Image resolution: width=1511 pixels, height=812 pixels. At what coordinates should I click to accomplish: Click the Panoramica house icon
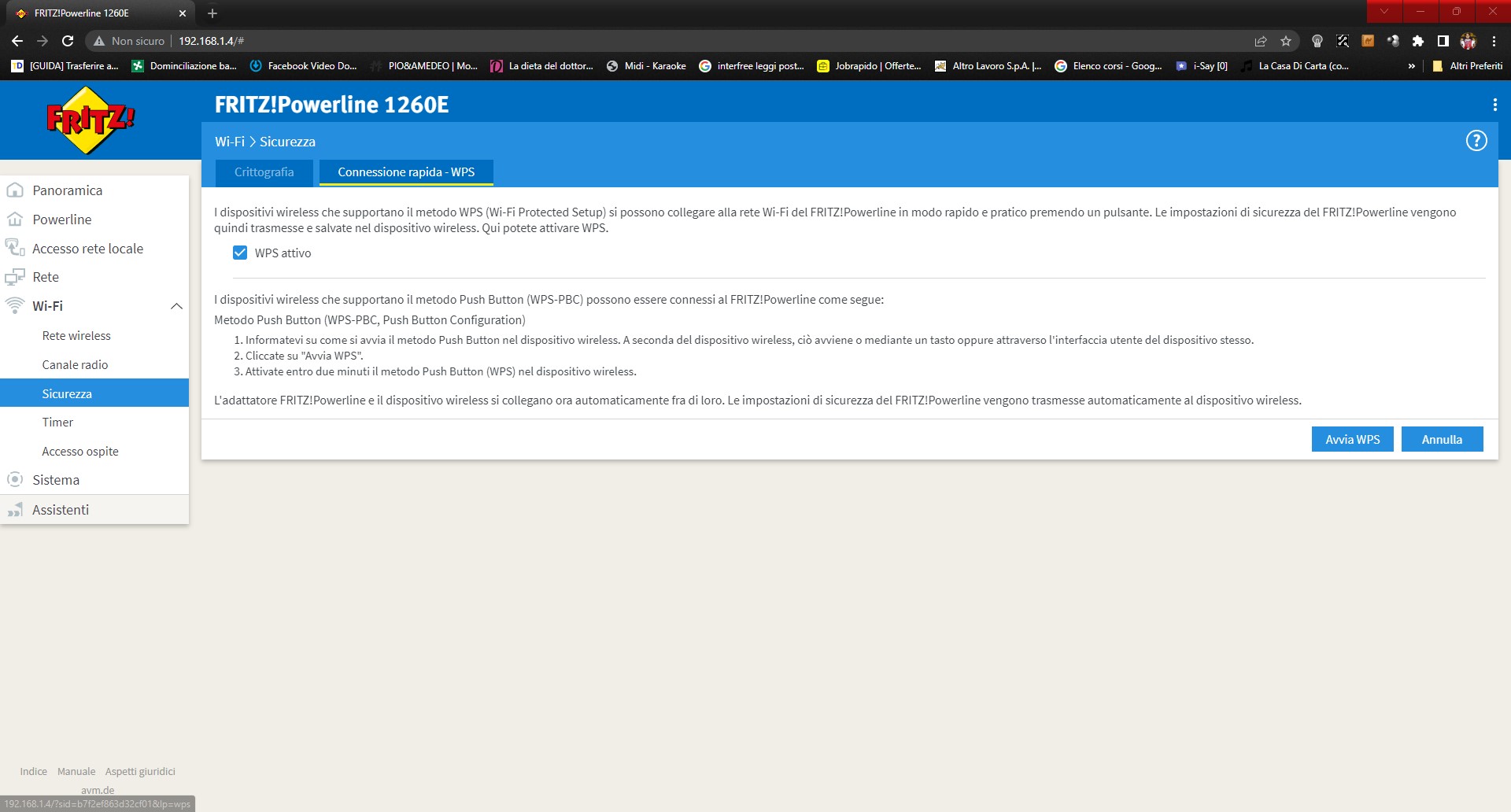pyautogui.click(x=15, y=190)
